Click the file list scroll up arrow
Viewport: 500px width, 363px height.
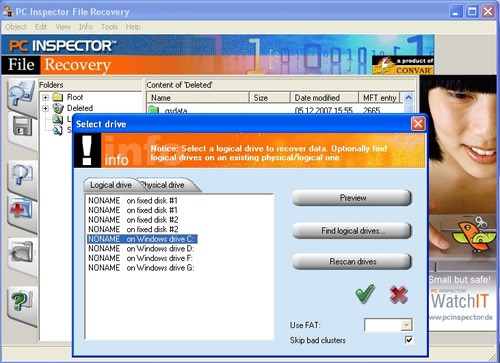click(x=409, y=98)
